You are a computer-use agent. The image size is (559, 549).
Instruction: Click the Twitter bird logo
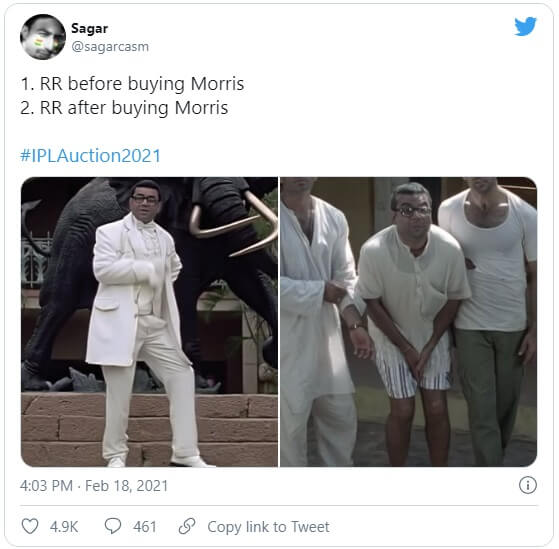coord(525,26)
